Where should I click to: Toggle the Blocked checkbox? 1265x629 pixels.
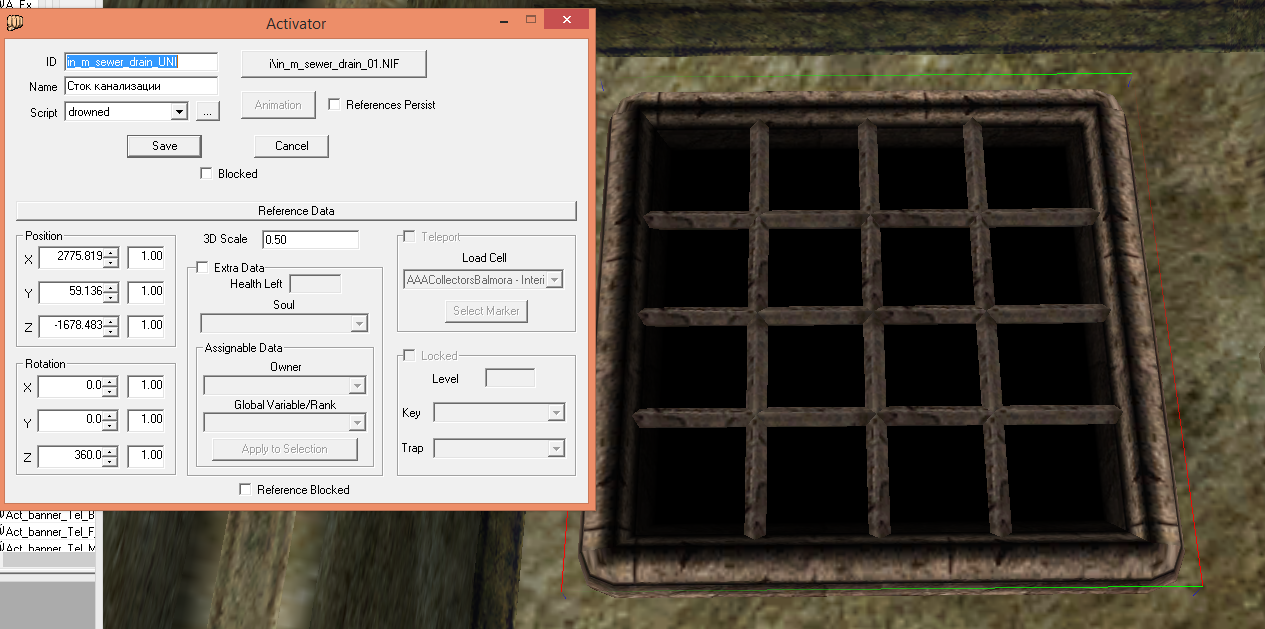point(206,174)
